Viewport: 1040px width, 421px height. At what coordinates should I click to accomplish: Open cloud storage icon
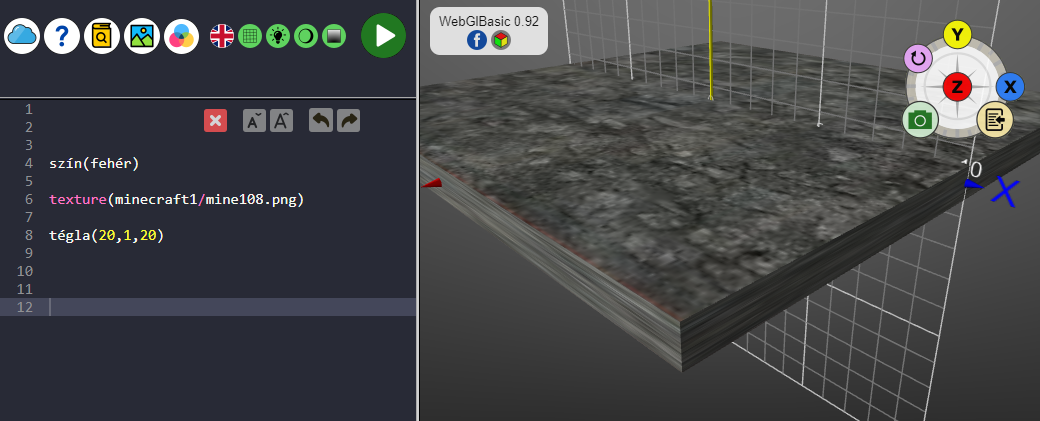click(22, 37)
